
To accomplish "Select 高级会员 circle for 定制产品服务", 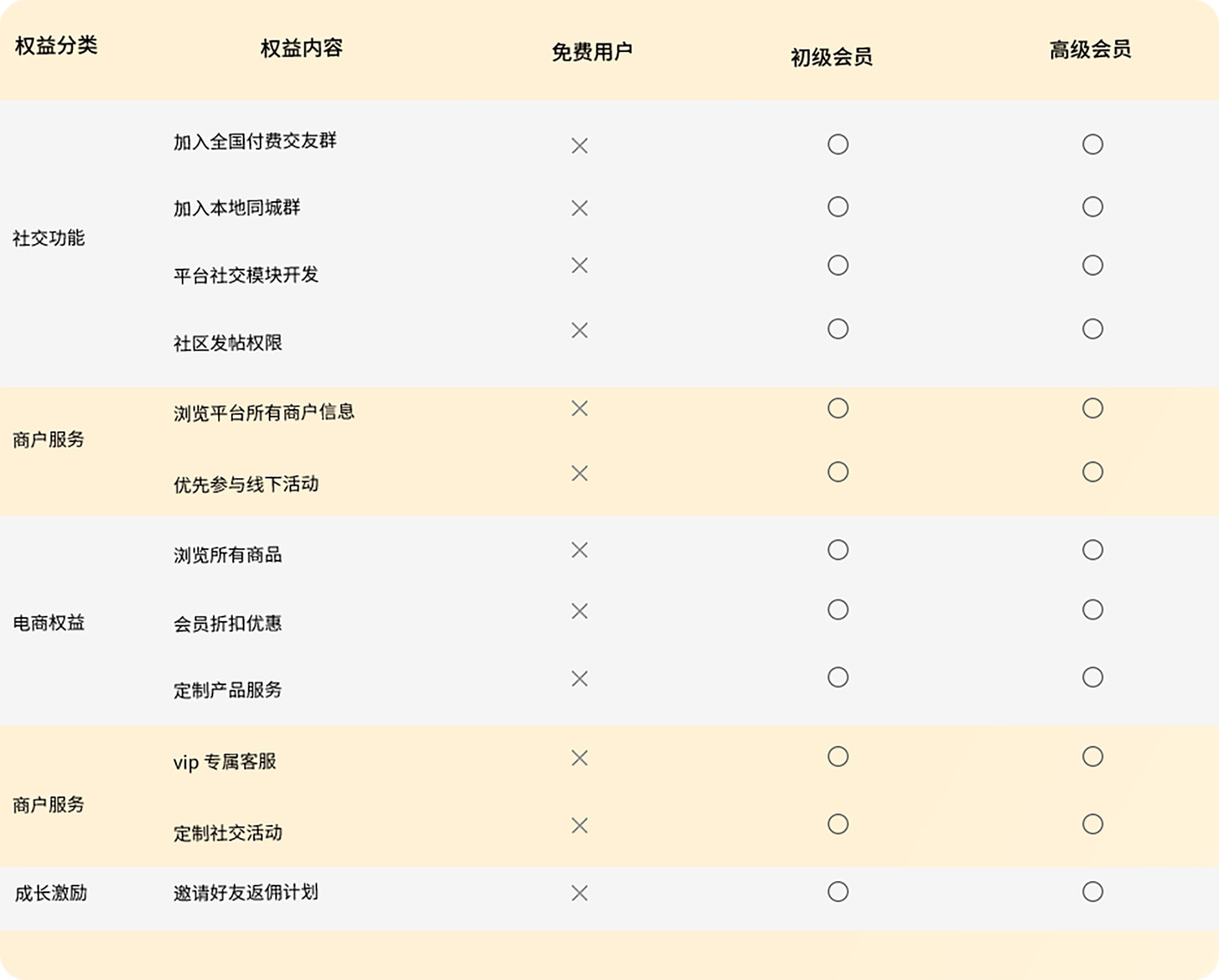I will tap(1092, 677).
